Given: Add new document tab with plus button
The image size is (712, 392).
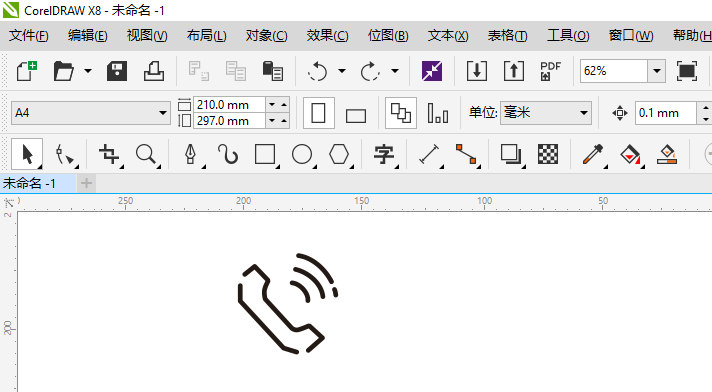Looking at the screenshot, I should point(86,184).
